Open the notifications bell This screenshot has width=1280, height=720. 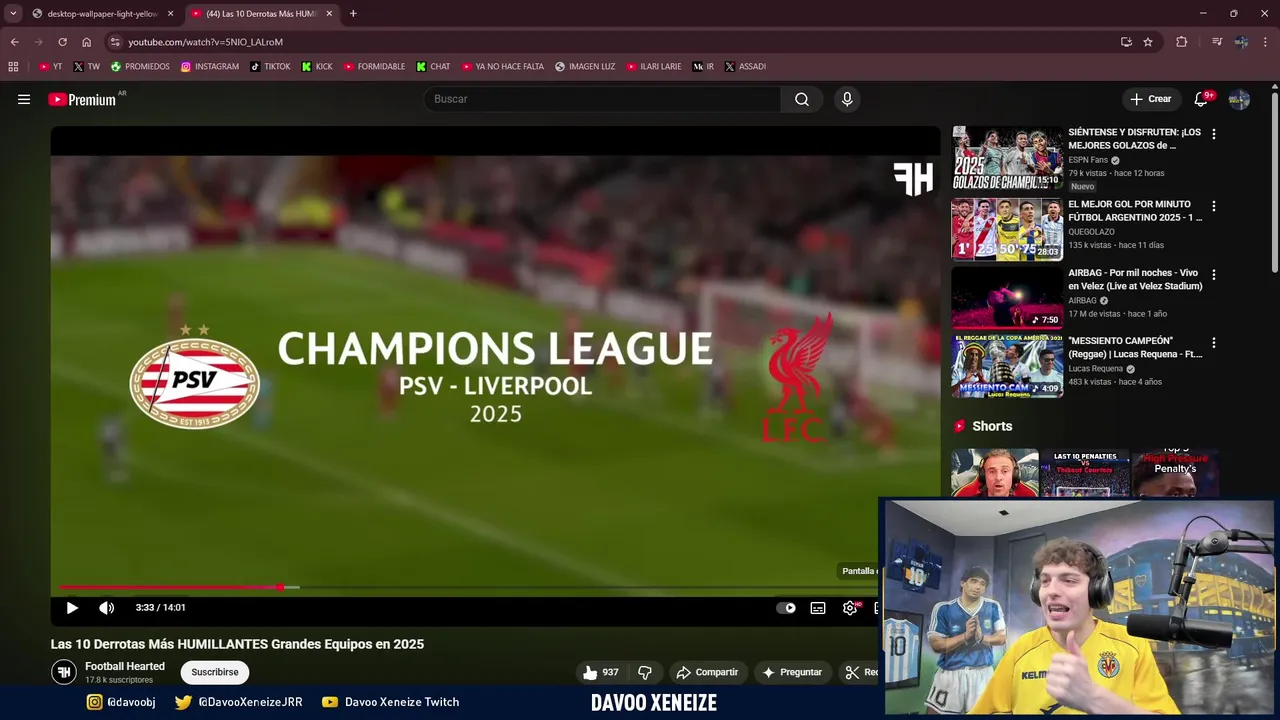tap(1201, 99)
